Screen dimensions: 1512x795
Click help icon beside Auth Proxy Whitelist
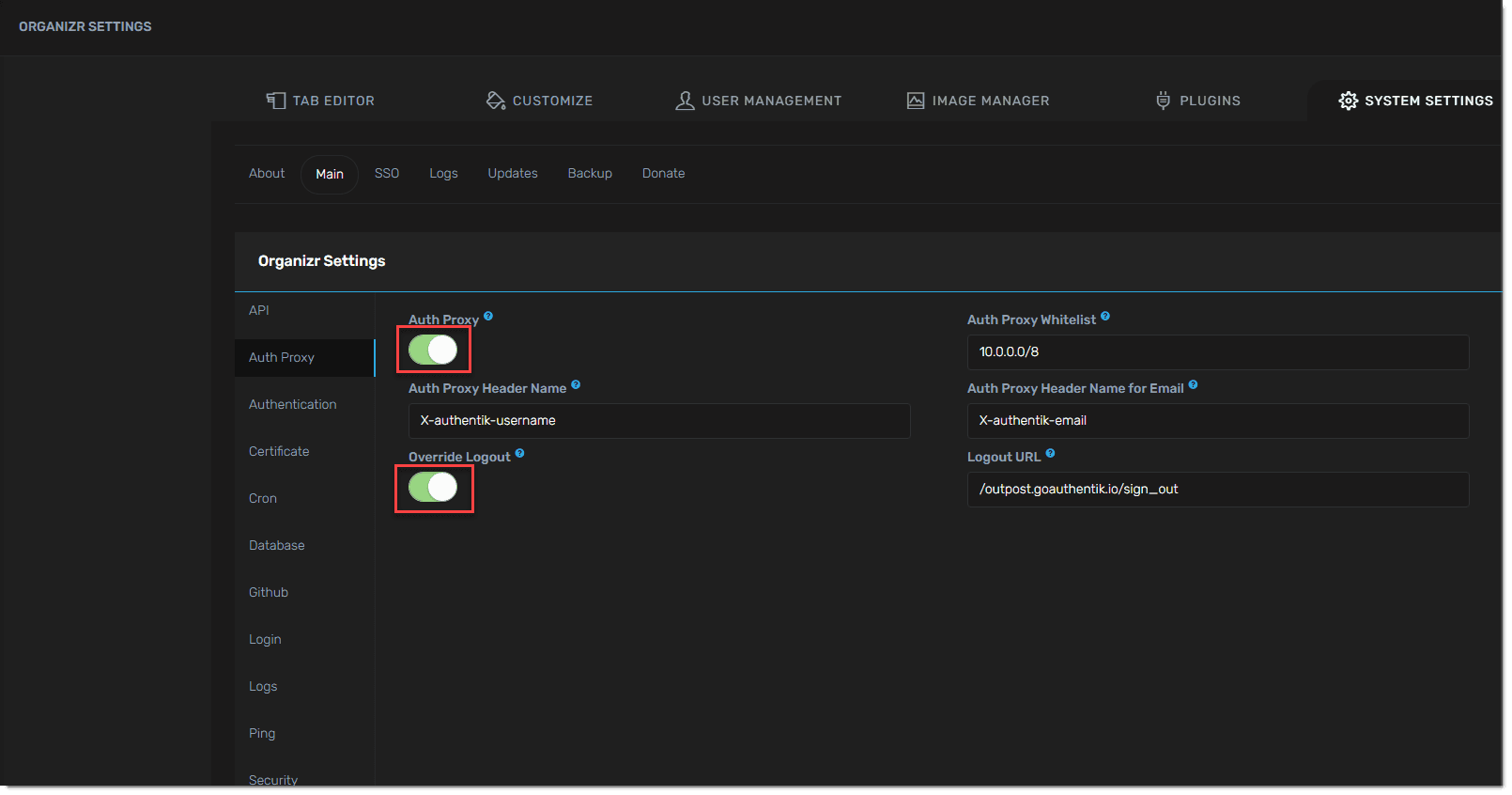[x=1105, y=317]
